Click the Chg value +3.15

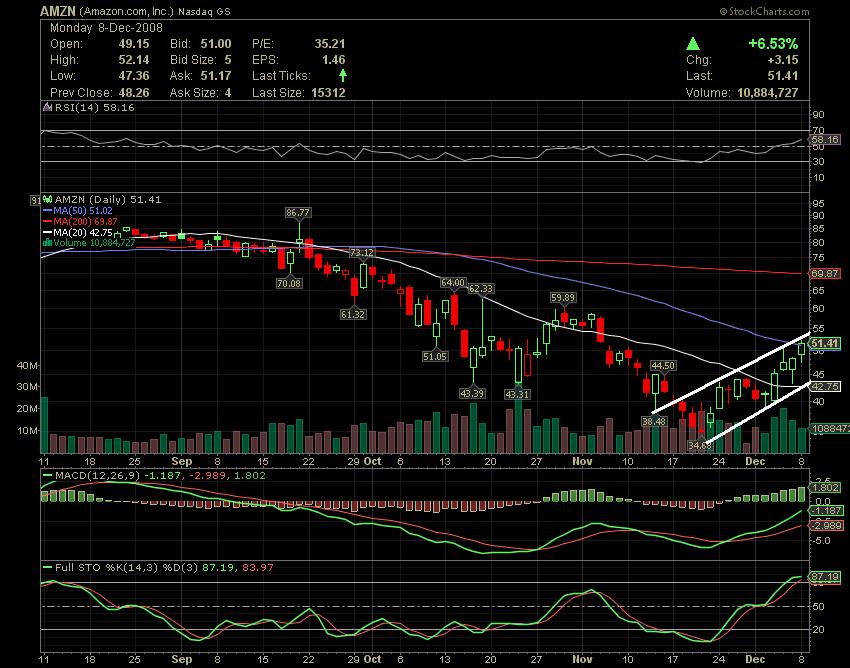pos(783,60)
